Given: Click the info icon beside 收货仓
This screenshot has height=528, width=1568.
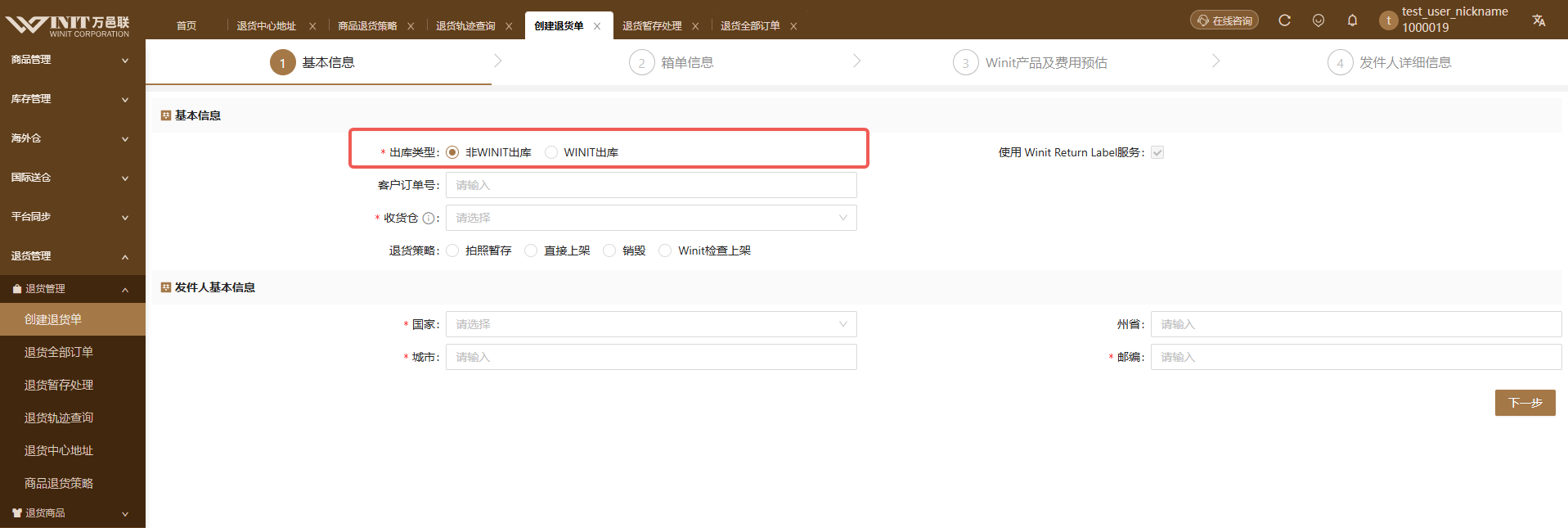Looking at the screenshot, I should coord(428,219).
